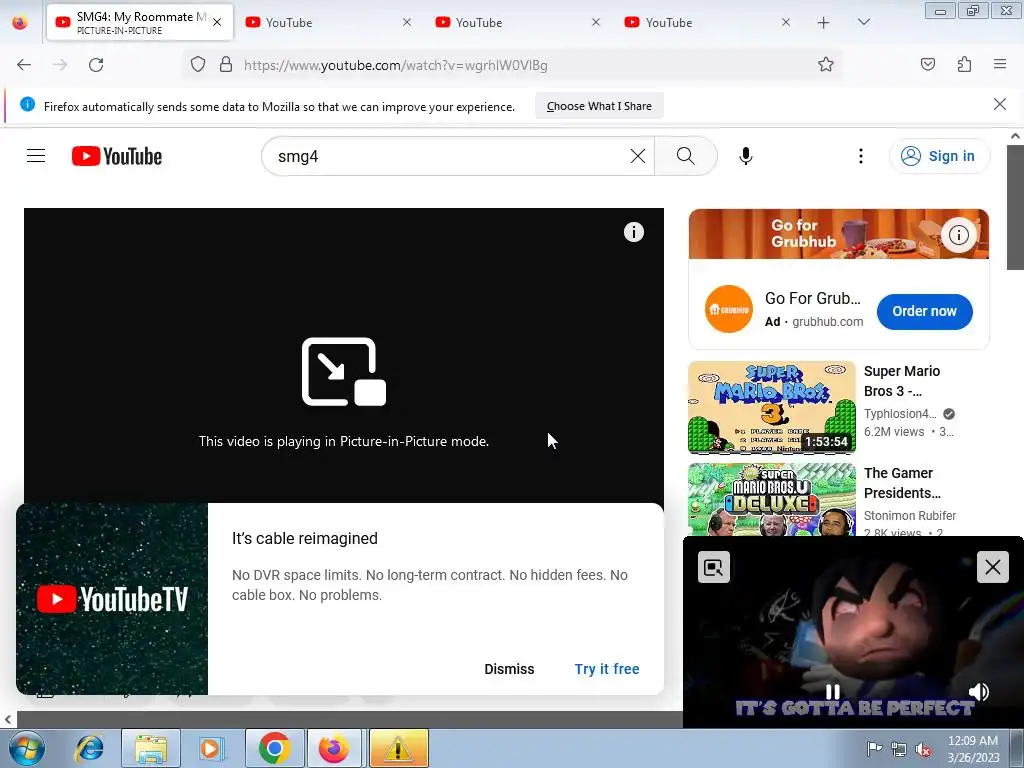
Task: Open tracking protection shield panel
Action: [x=198, y=64]
